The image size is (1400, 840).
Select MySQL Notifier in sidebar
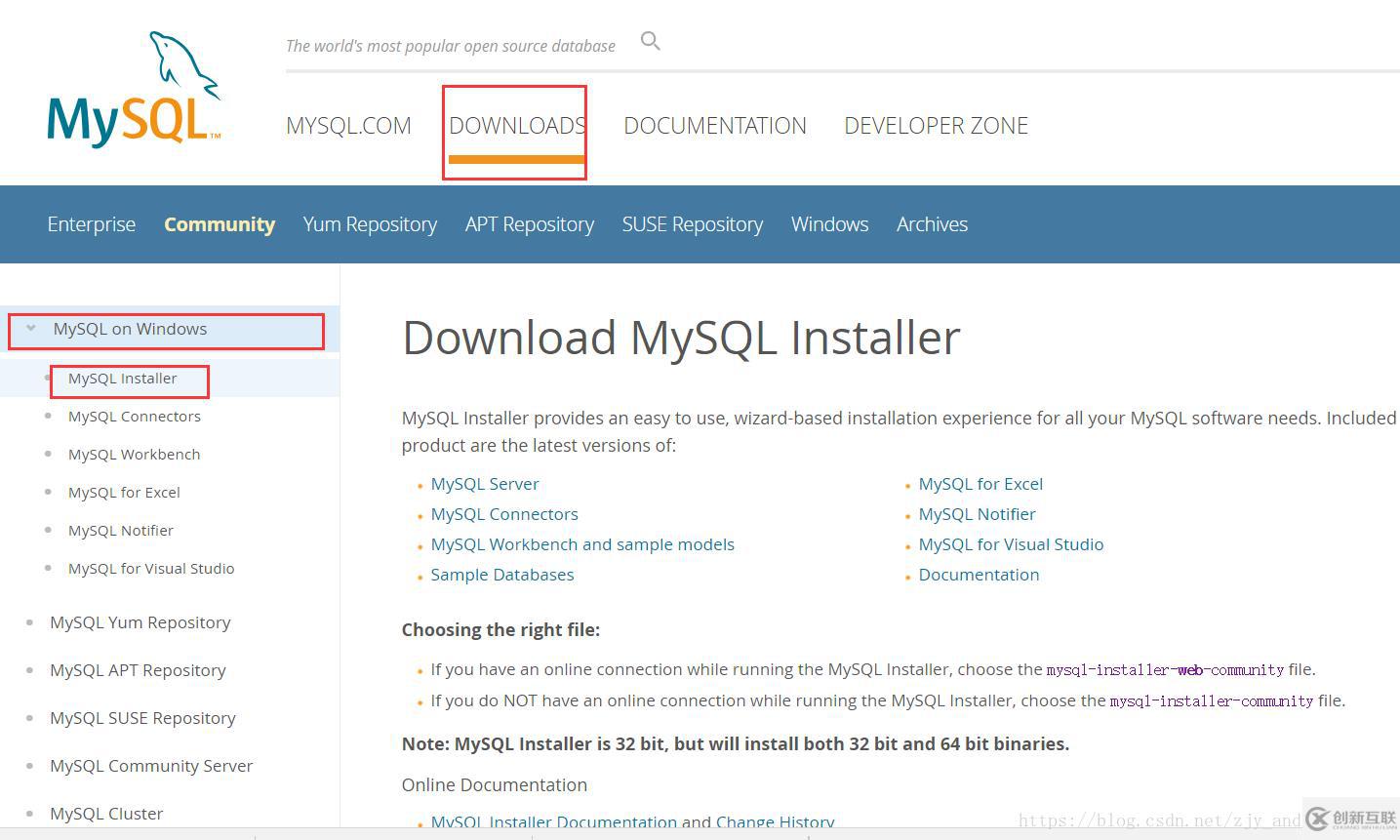(121, 531)
